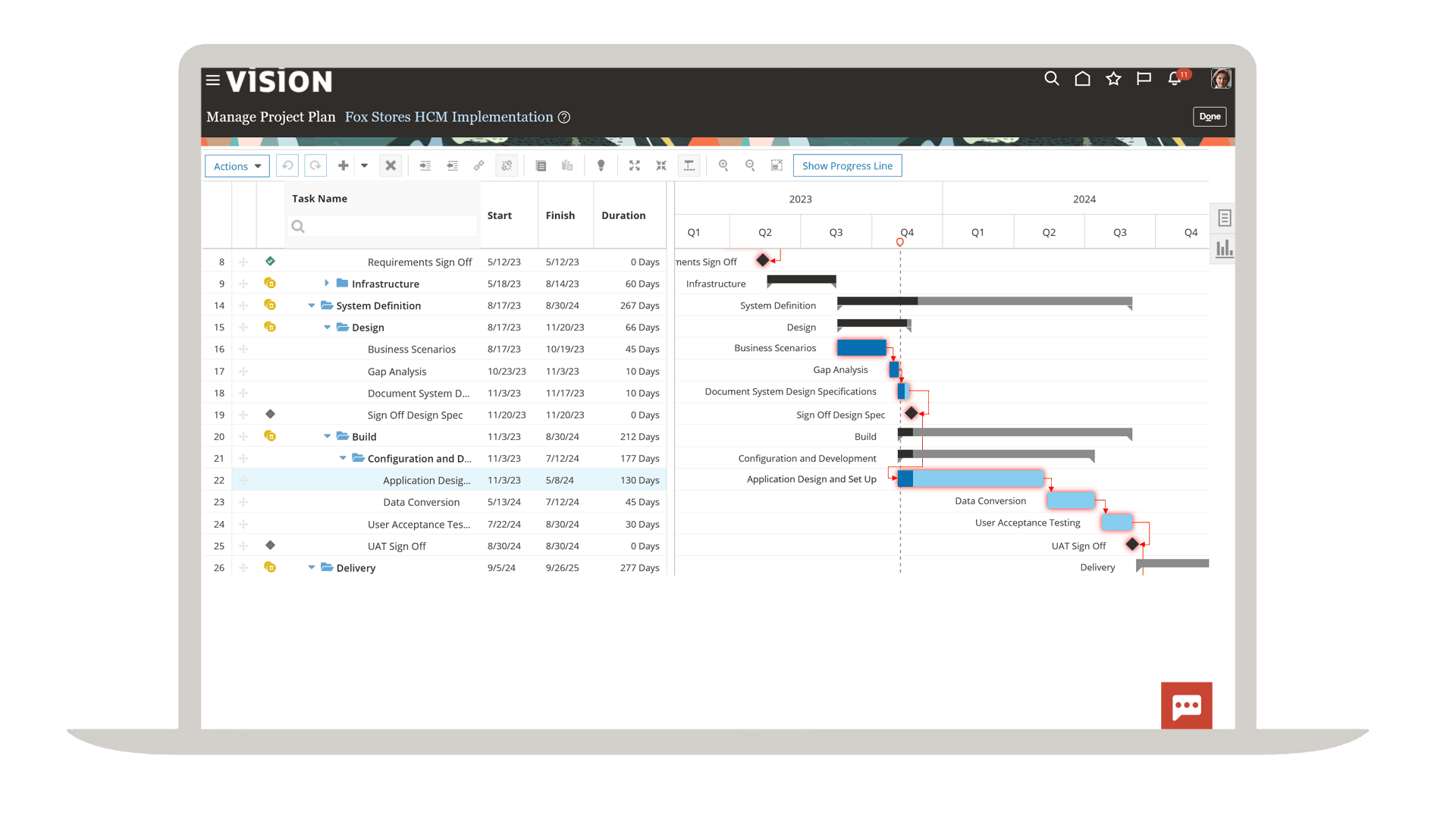1456x822 pixels.
Task: Click the Done button
Action: point(1210,117)
